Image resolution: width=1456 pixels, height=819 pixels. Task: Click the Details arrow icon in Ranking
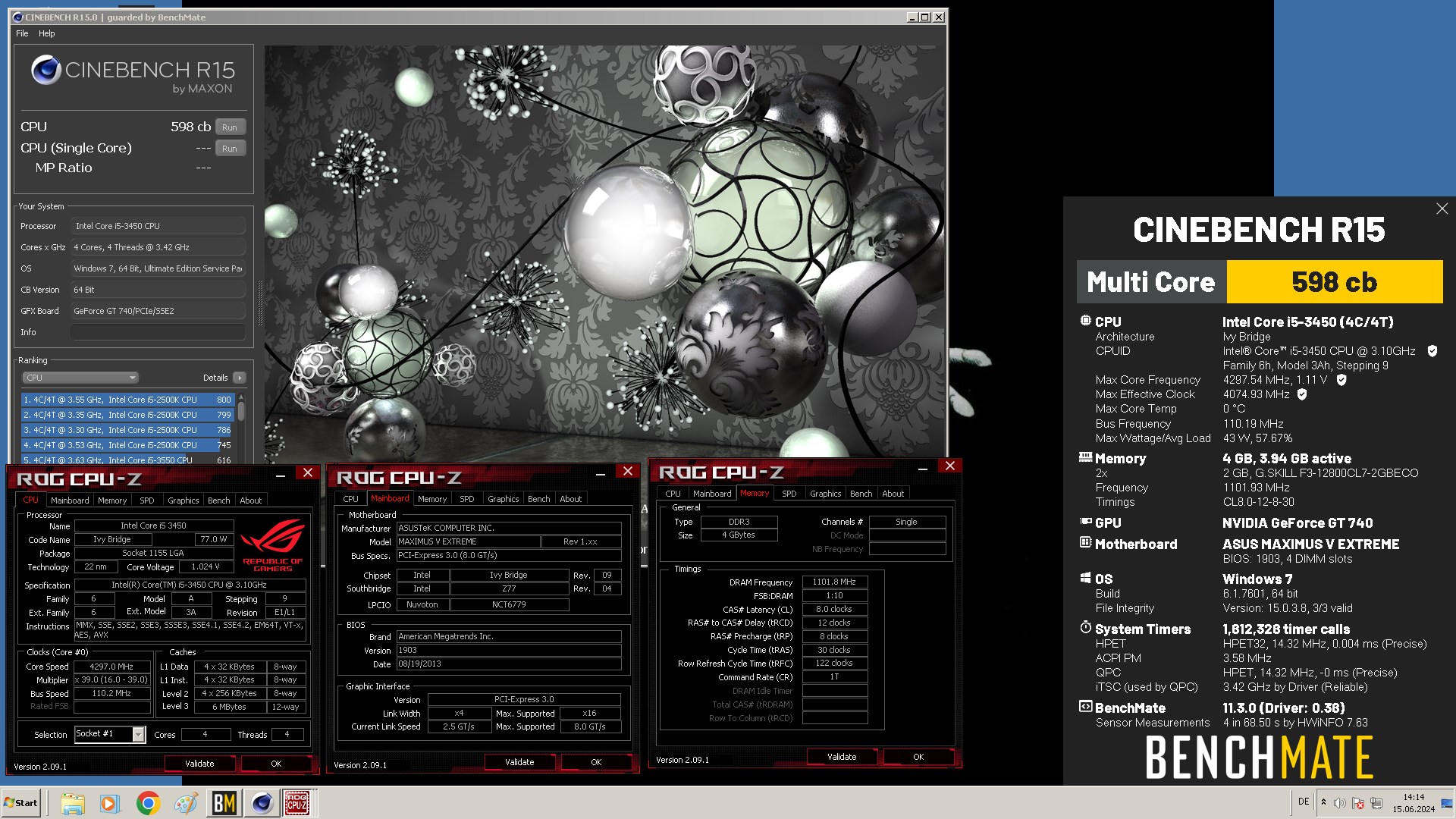(240, 378)
